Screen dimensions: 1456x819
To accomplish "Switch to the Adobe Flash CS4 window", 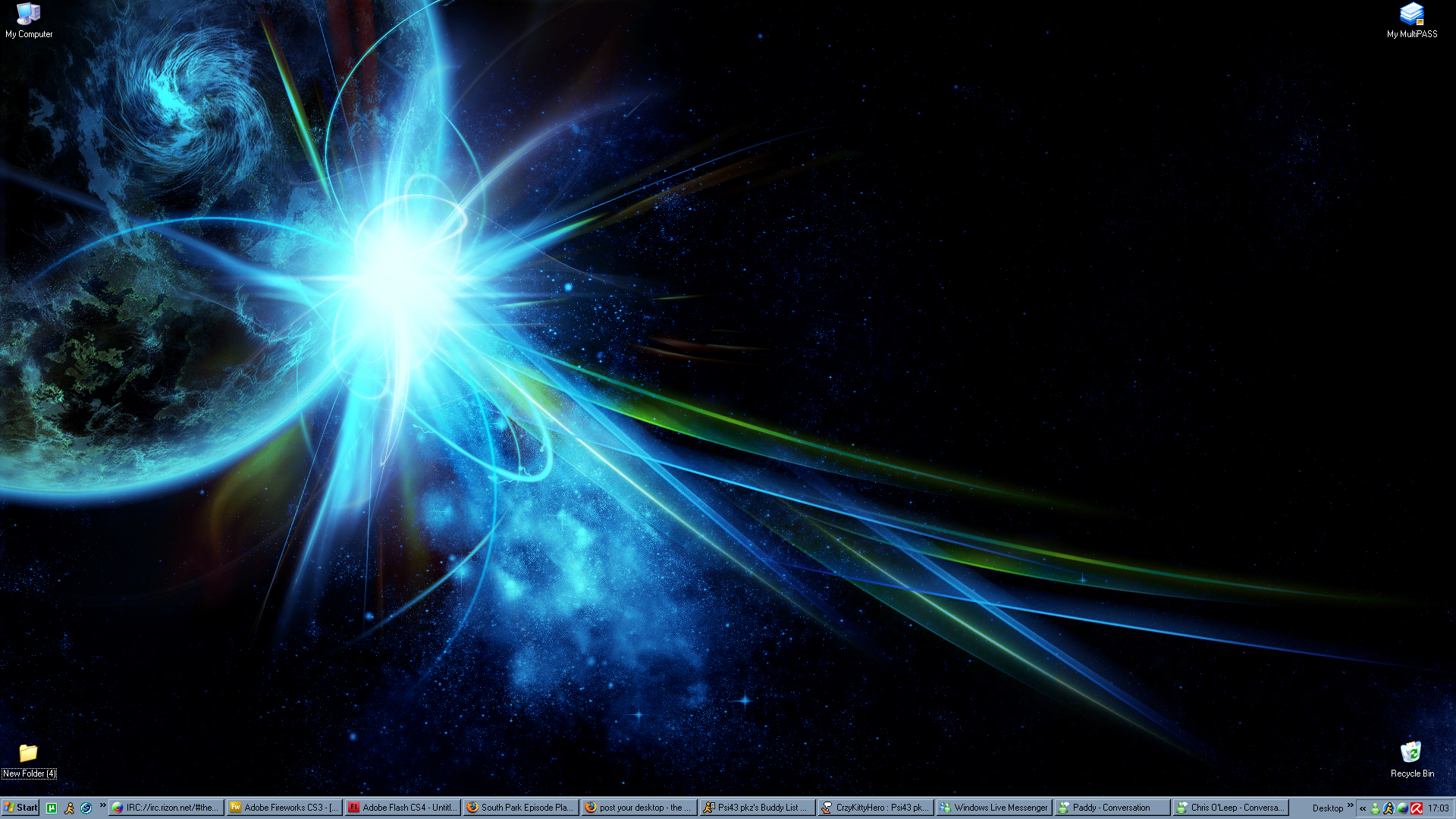I will click(x=402, y=808).
